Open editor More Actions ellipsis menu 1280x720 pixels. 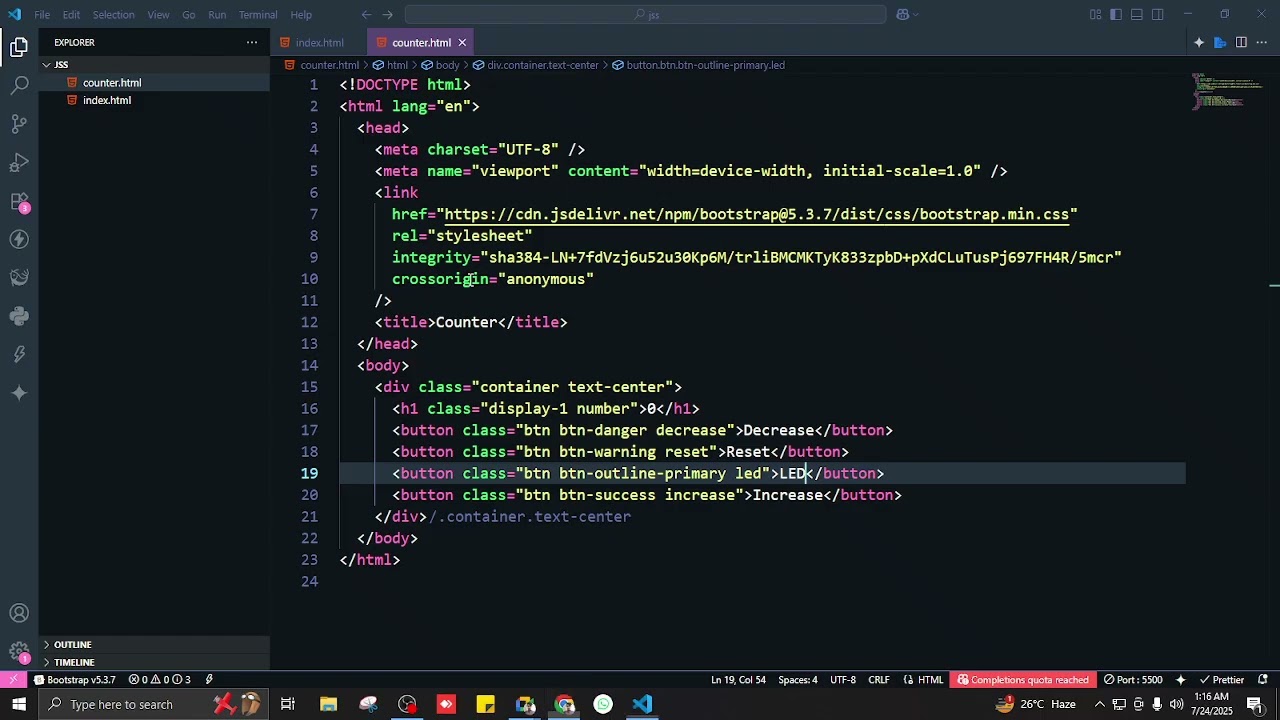(x=1262, y=42)
